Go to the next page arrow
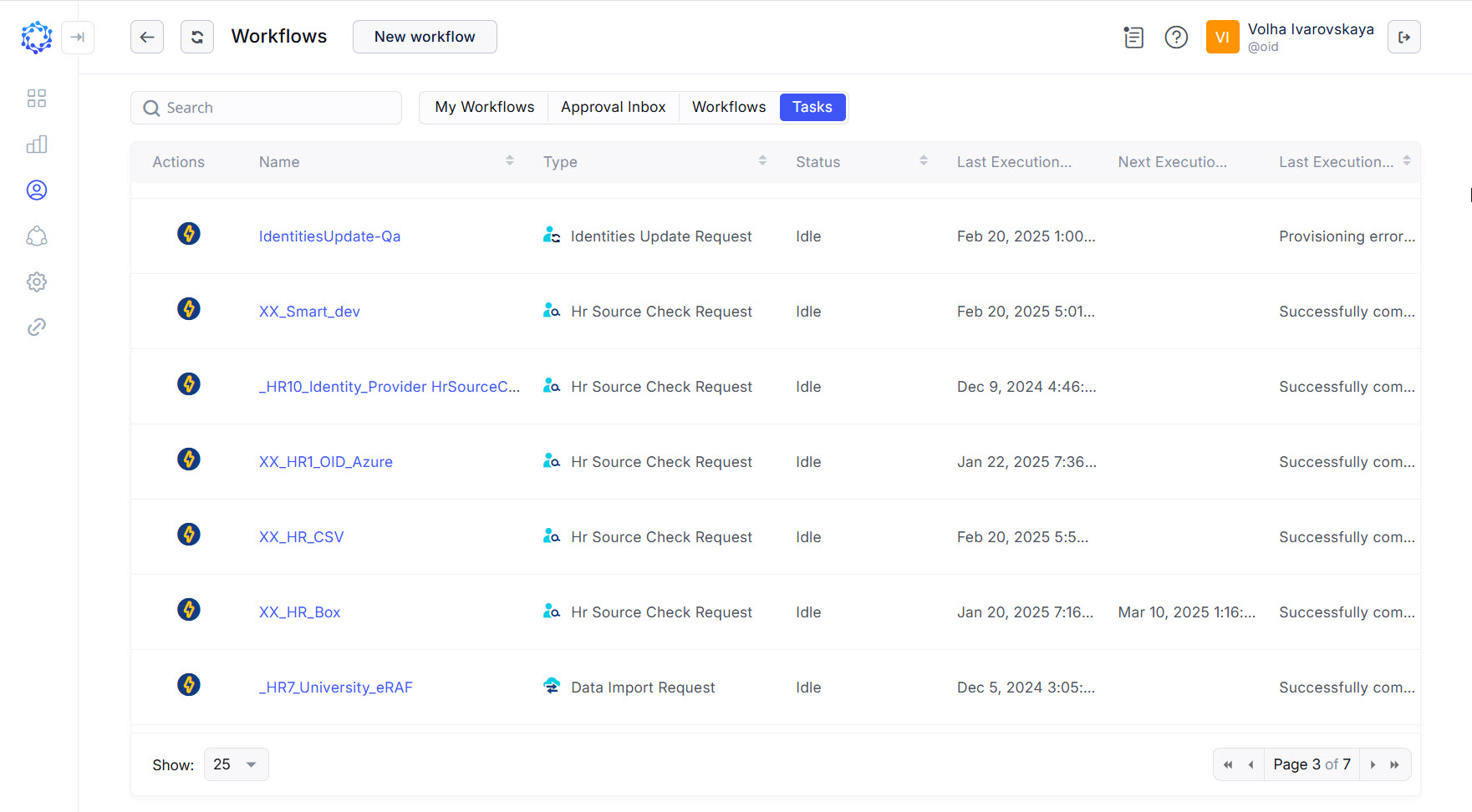The height and width of the screenshot is (812, 1472). 1373,764
